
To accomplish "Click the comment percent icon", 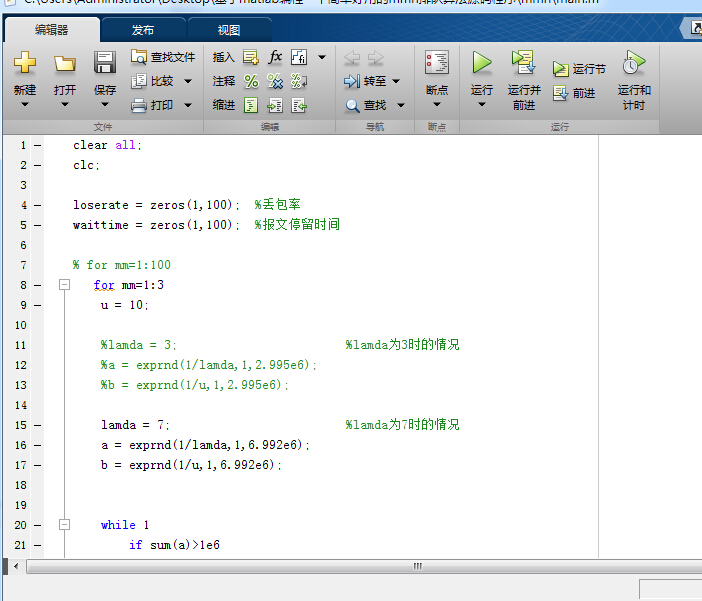I will point(251,81).
